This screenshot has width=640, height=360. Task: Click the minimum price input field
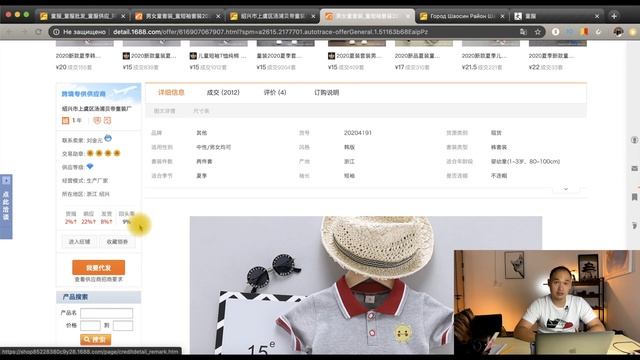90,325
